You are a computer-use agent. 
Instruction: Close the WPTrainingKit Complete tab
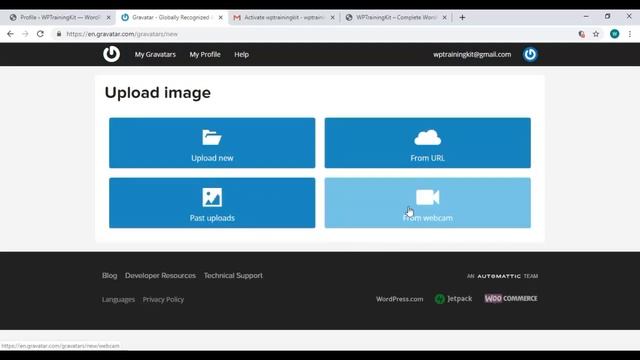tap(444, 18)
